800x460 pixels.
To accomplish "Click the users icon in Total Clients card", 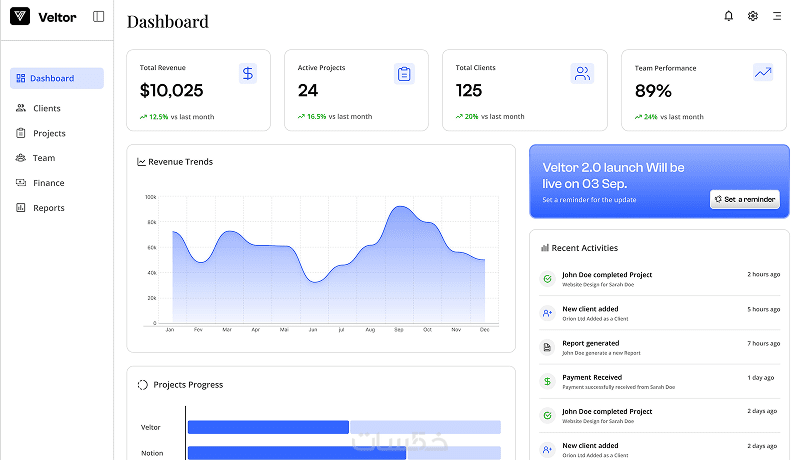I will (x=582, y=73).
